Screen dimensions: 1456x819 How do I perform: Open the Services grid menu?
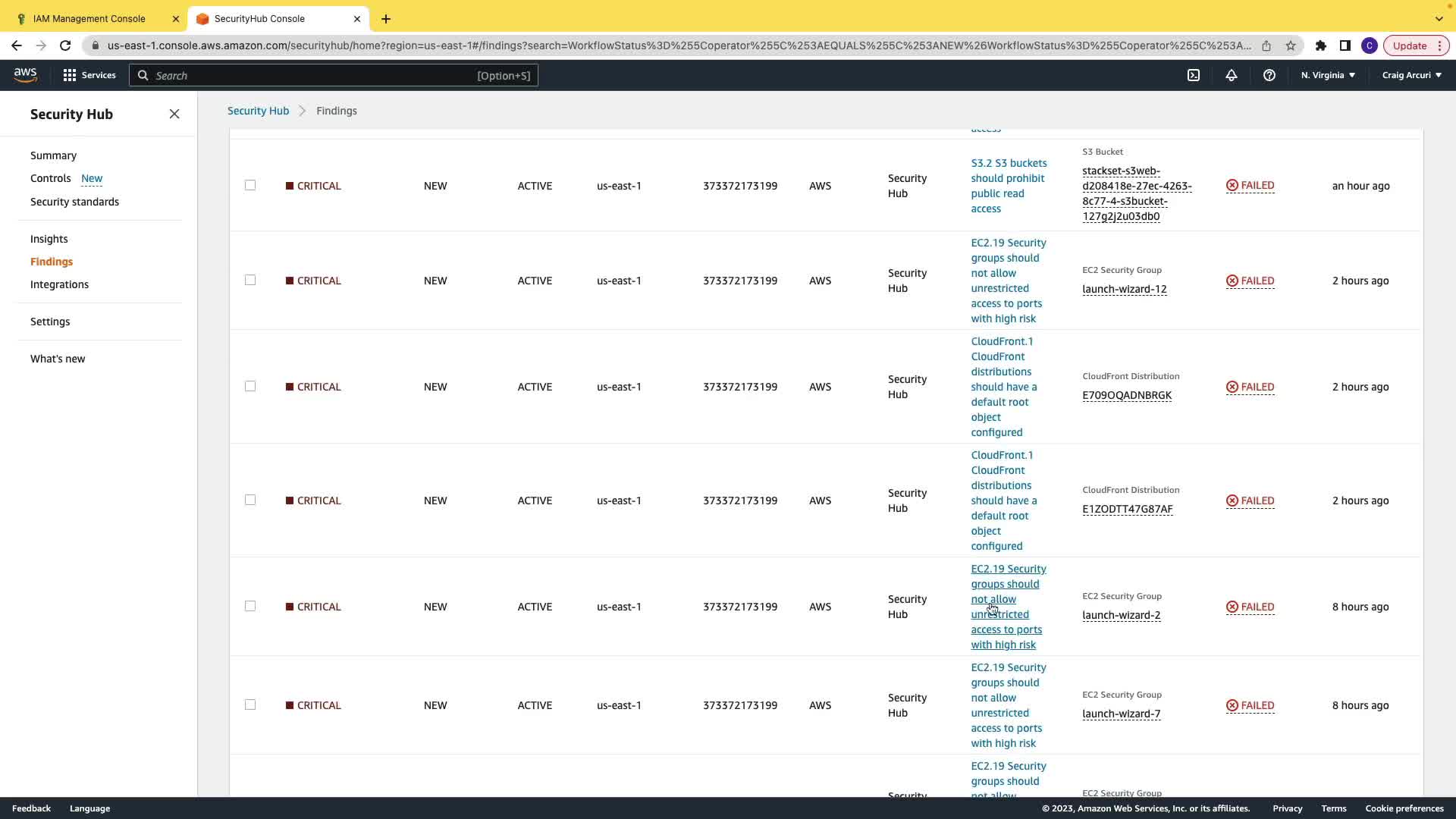pyautogui.click(x=89, y=75)
